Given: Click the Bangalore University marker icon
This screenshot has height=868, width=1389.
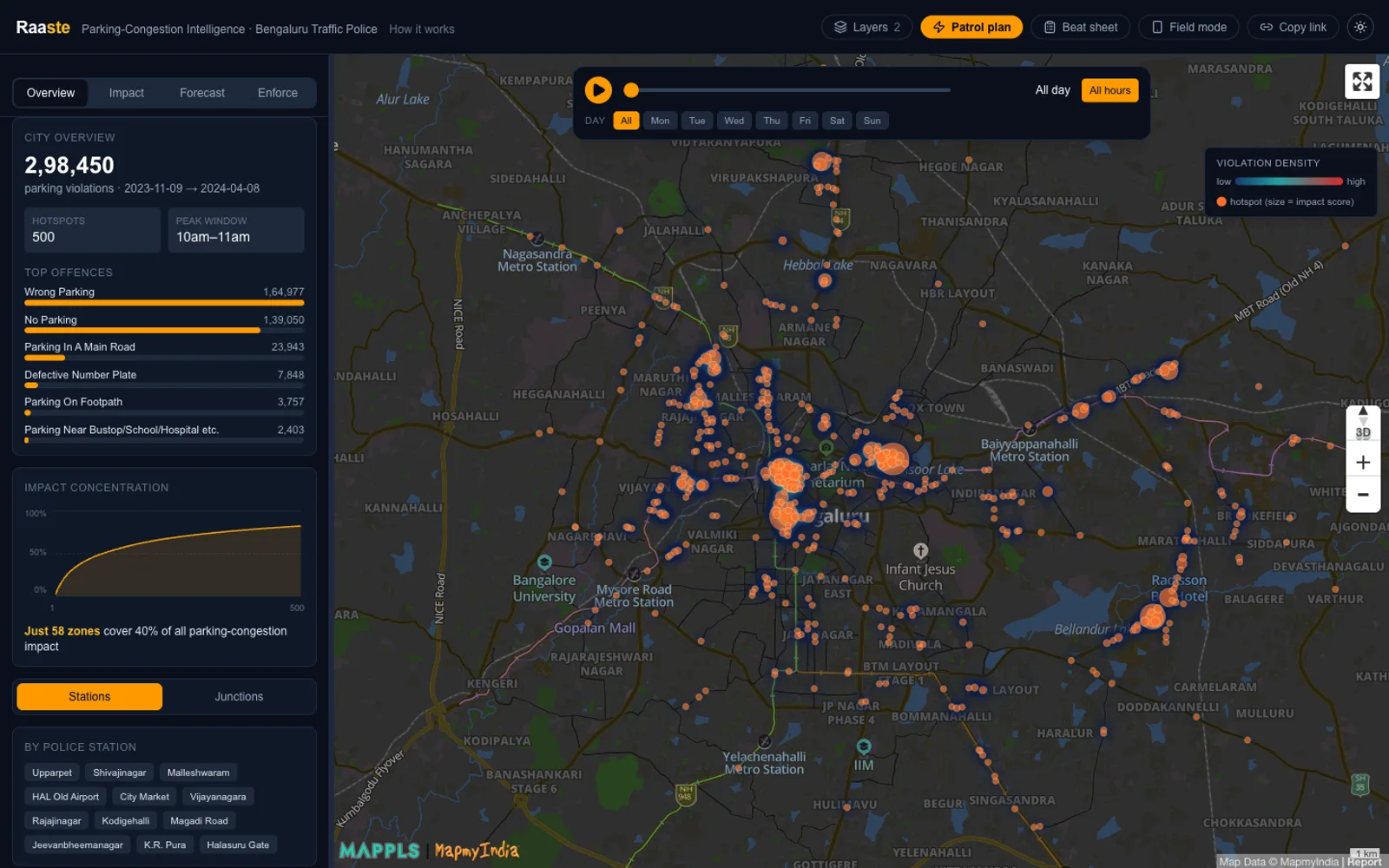Looking at the screenshot, I should [x=544, y=562].
